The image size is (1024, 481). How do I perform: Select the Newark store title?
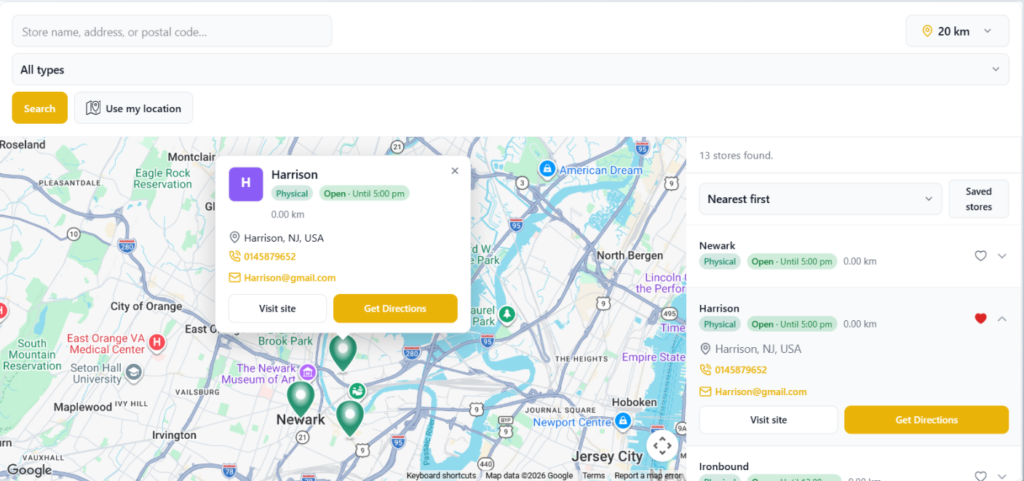(717, 245)
